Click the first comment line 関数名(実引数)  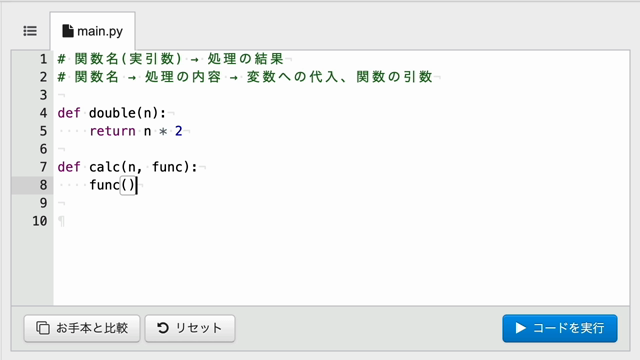171,59
